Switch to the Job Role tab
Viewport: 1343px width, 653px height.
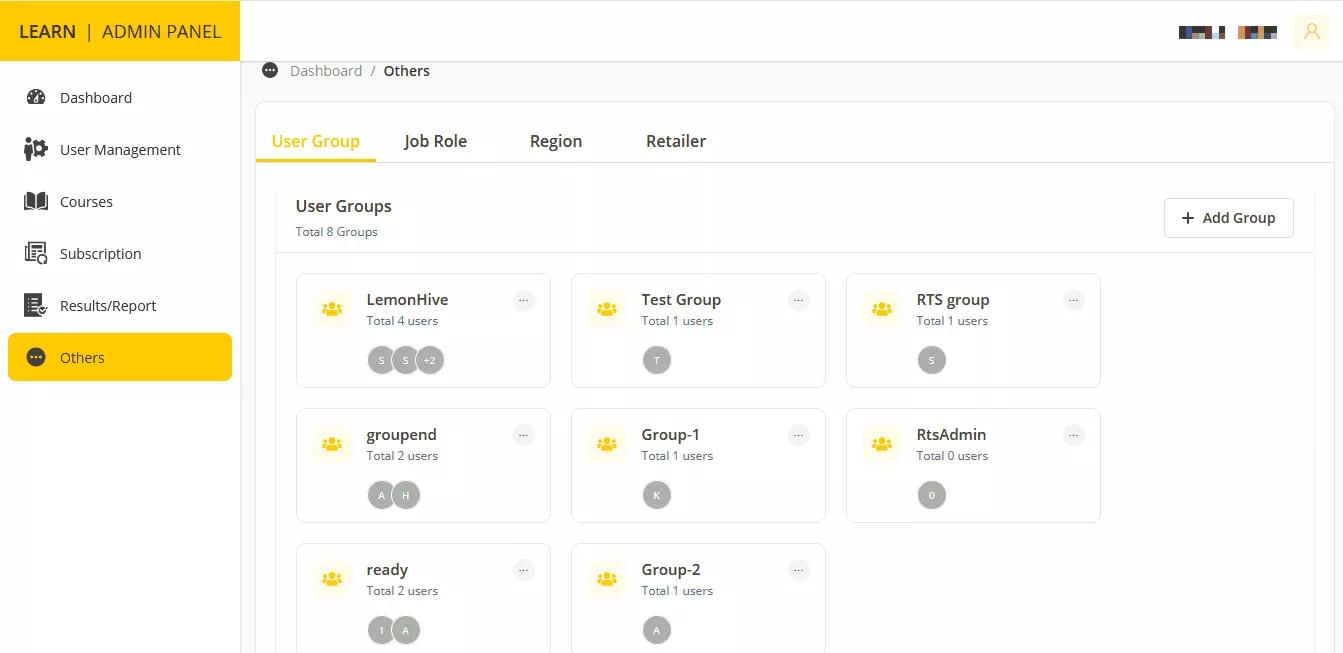[x=435, y=141]
